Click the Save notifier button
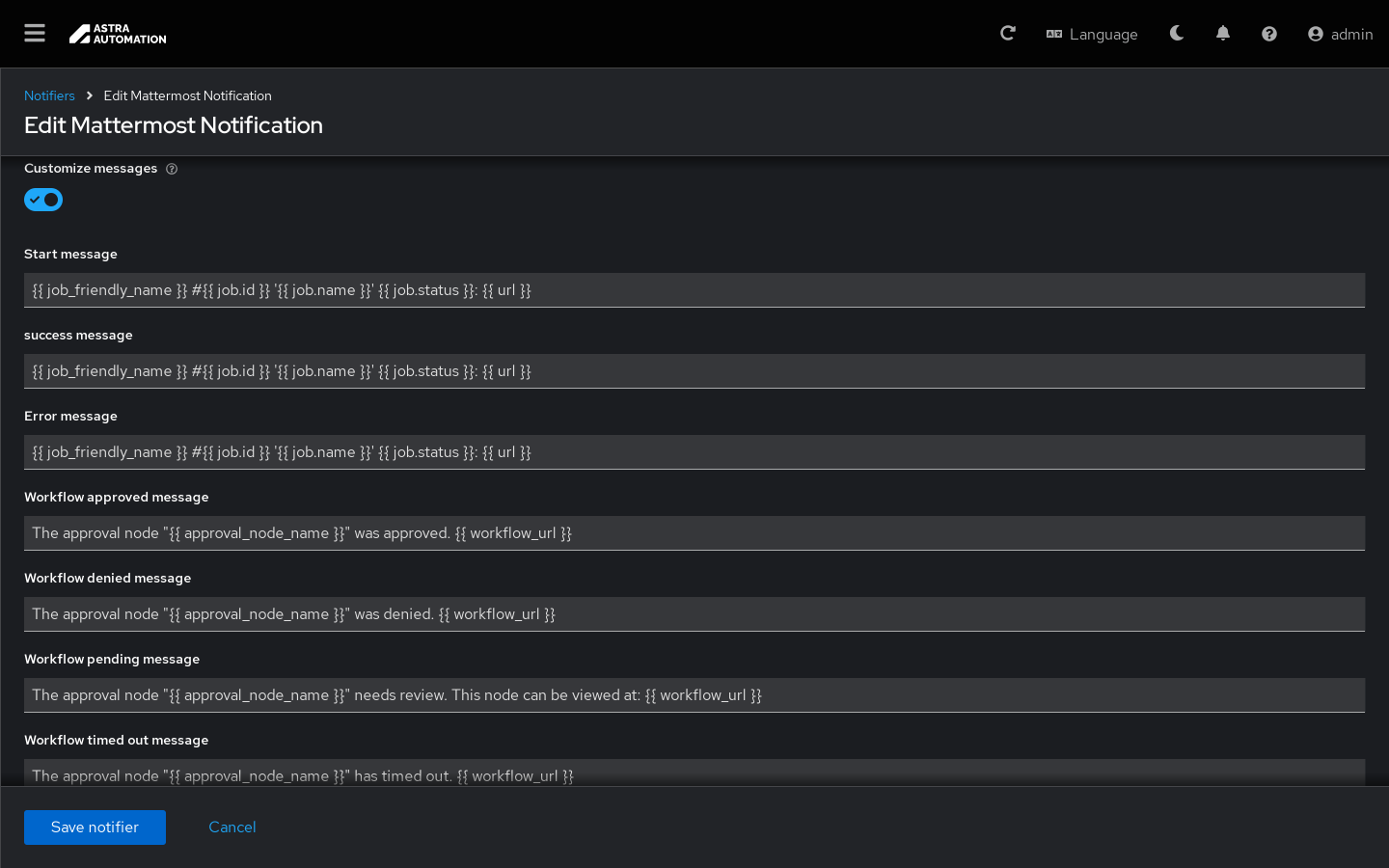Viewport: 1389px width, 868px height. pyautogui.click(x=95, y=827)
